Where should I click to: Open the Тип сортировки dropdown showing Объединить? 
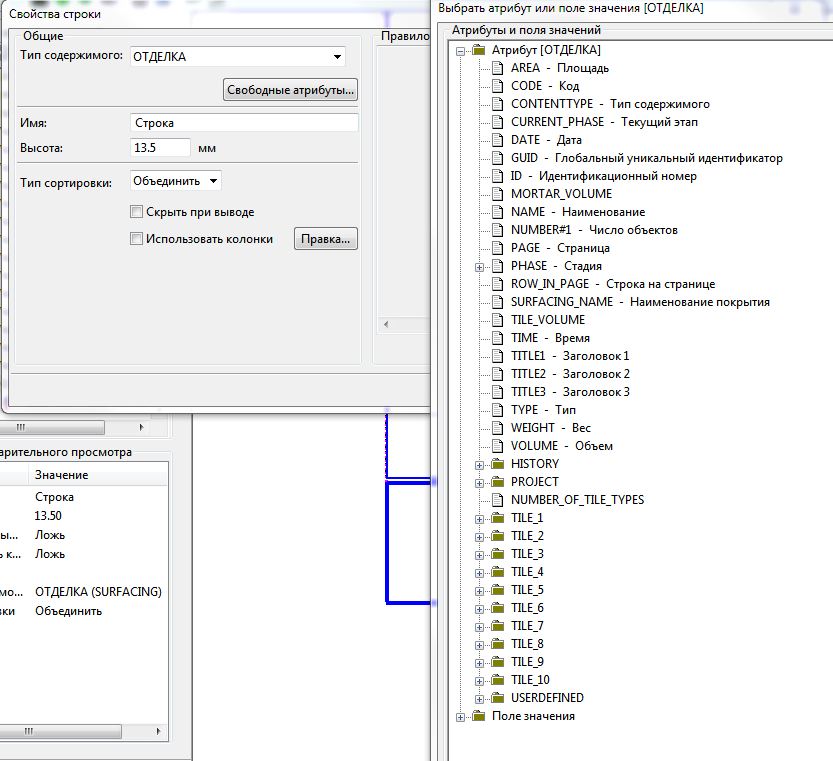(175, 181)
